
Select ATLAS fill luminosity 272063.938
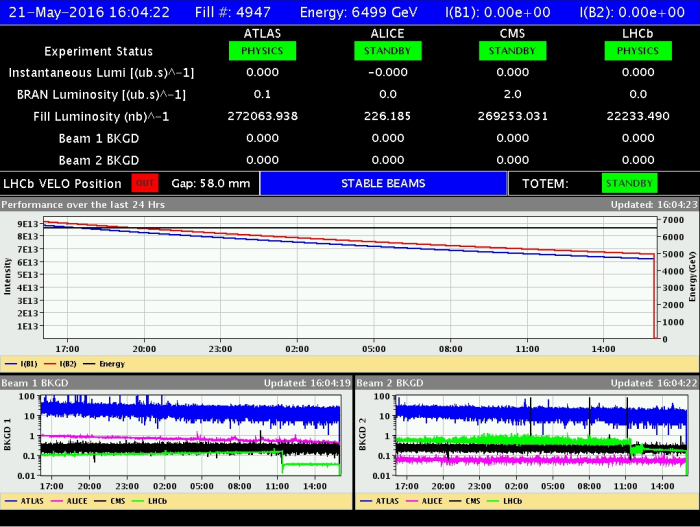coord(262,116)
